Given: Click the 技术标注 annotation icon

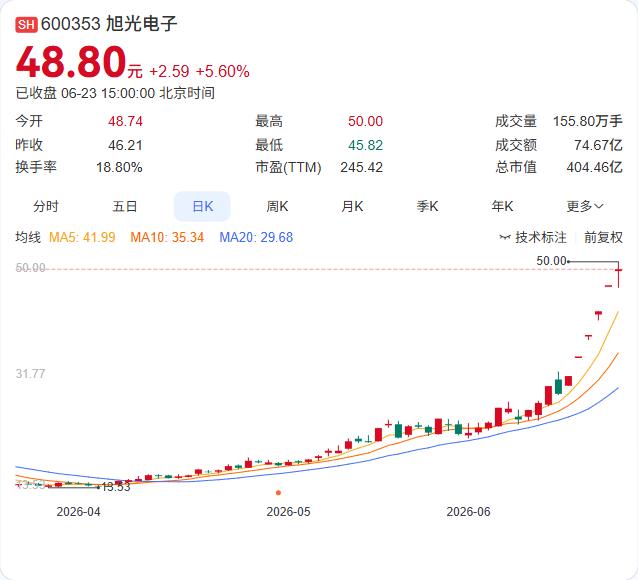Looking at the screenshot, I should click(x=505, y=237).
